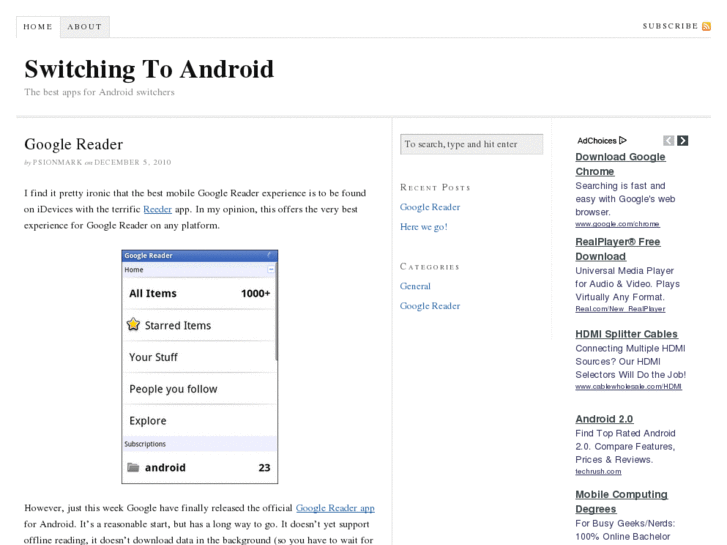Open the Switching To Android site title
Viewport: 727px width, 545px height.
click(149, 69)
